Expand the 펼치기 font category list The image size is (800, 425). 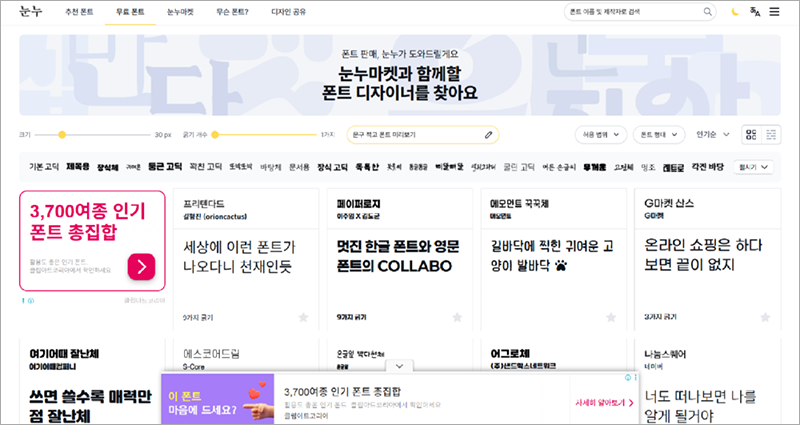754,166
